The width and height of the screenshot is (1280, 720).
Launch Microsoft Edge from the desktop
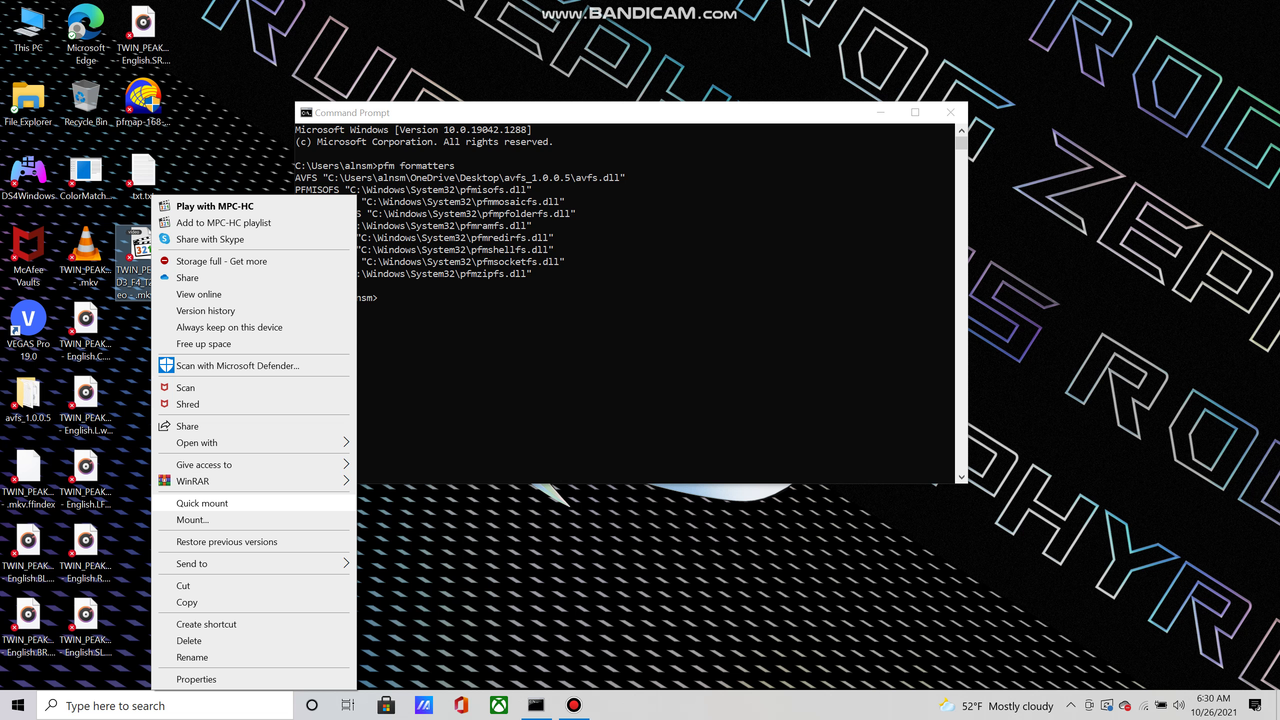[86, 35]
